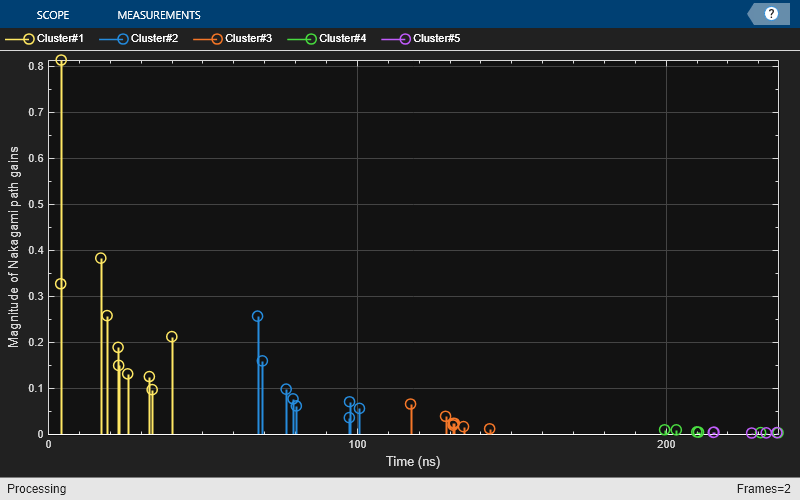Click the purple Cluster#5 legend marker icon

pyautogui.click(x=405, y=39)
